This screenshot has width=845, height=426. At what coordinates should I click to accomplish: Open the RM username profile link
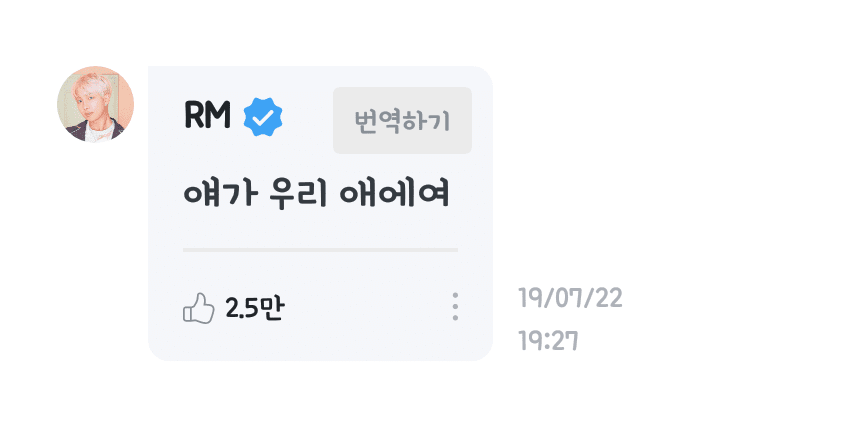tap(207, 115)
